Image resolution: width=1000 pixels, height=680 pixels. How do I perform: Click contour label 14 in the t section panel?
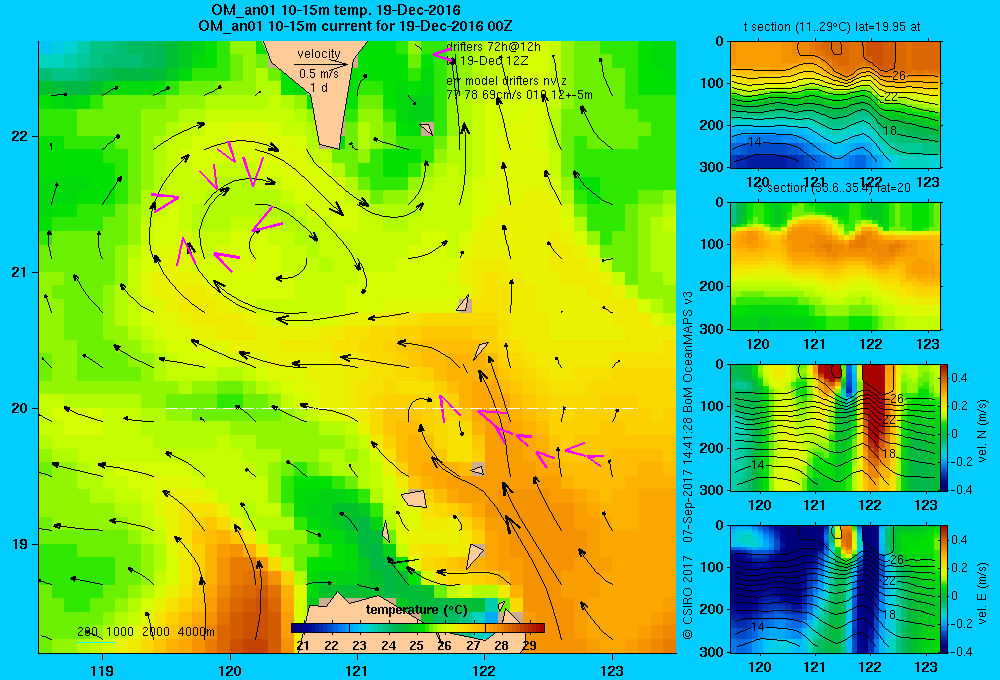pyautogui.click(x=754, y=142)
